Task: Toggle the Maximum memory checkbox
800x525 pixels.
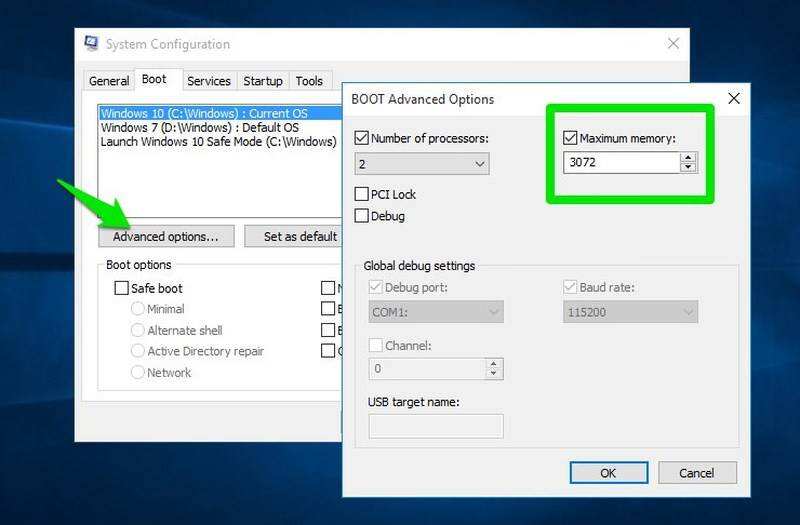Action: 570,138
